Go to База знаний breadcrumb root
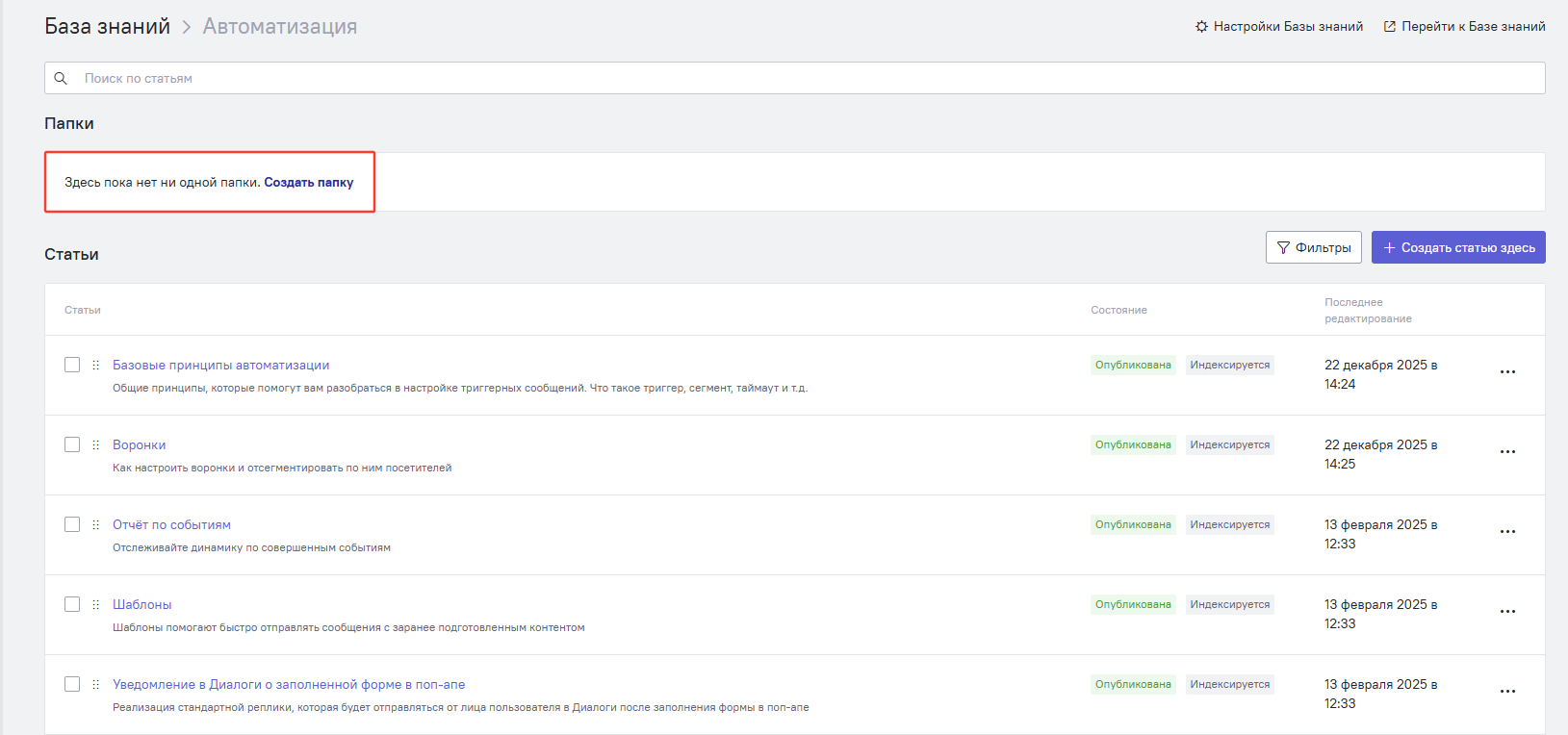Viewport: 1568px width, 735px height. click(x=107, y=27)
